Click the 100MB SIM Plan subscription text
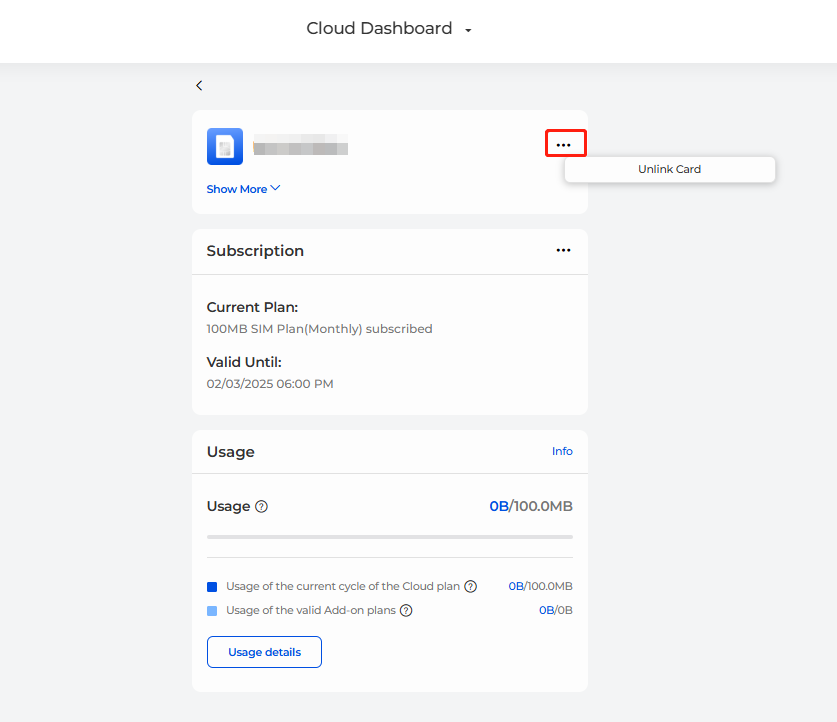This screenshot has height=722, width=837. point(319,329)
